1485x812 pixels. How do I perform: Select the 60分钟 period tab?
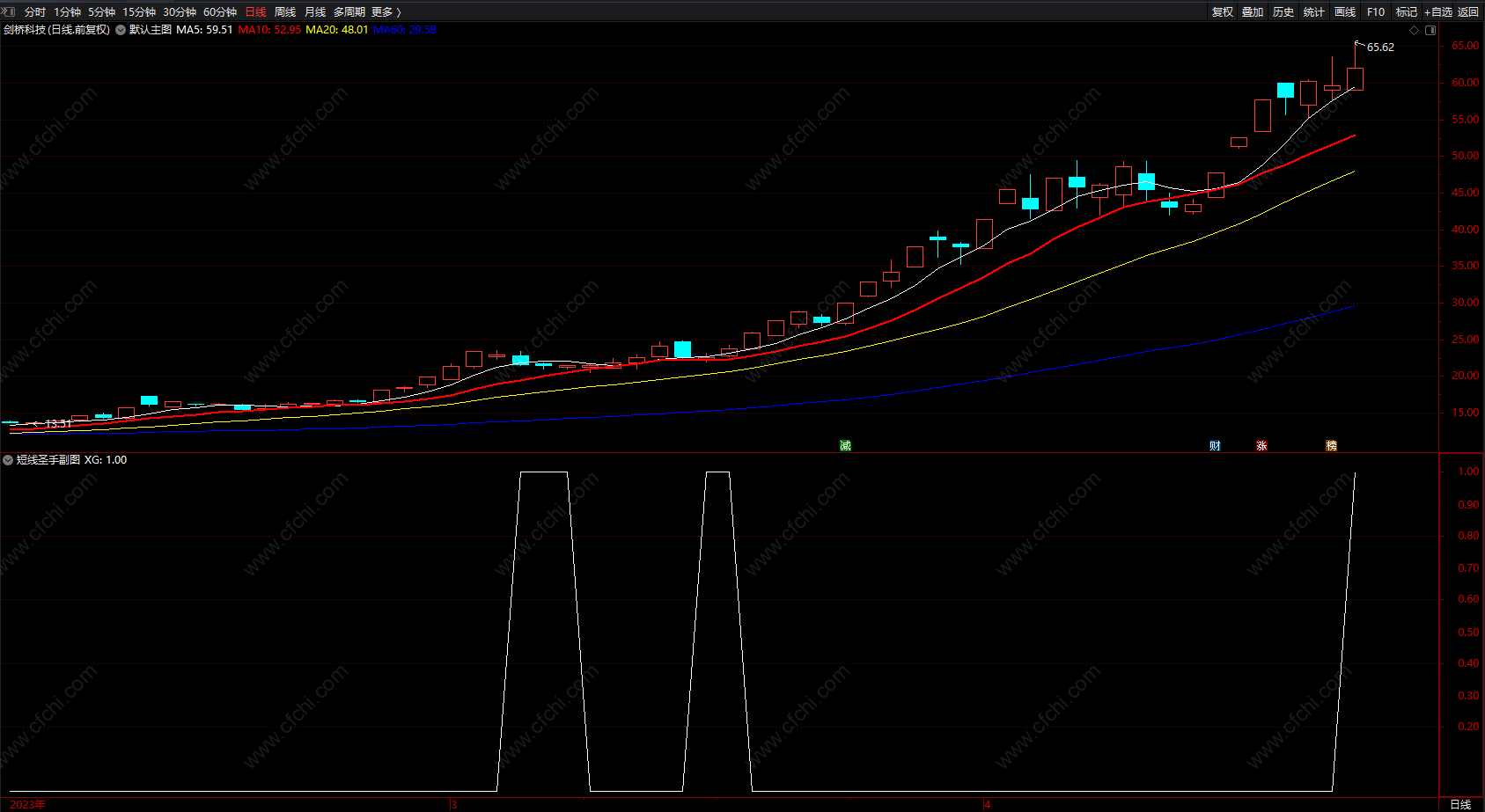220,11
